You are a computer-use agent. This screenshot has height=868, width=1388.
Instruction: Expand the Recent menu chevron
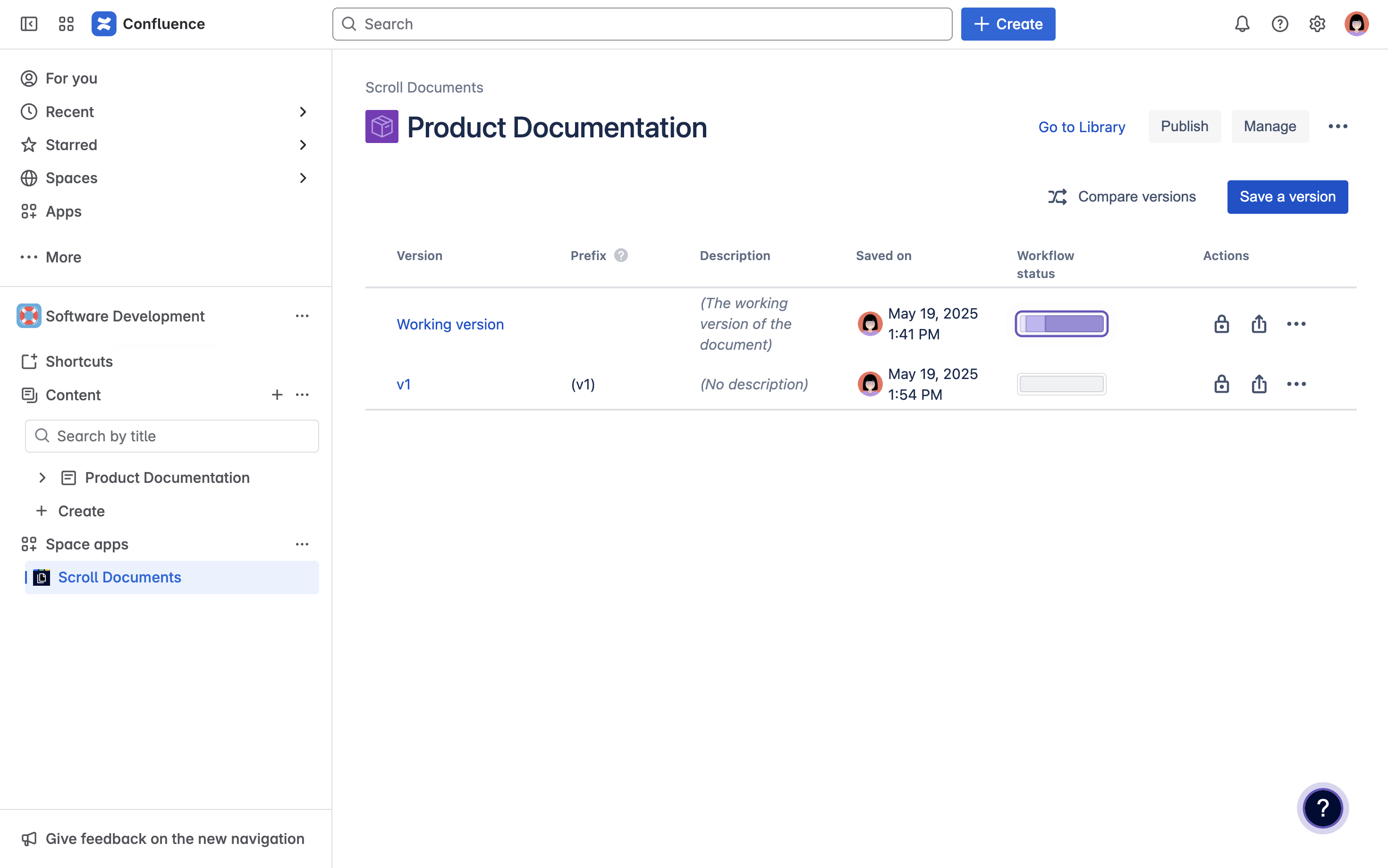point(303,112)
